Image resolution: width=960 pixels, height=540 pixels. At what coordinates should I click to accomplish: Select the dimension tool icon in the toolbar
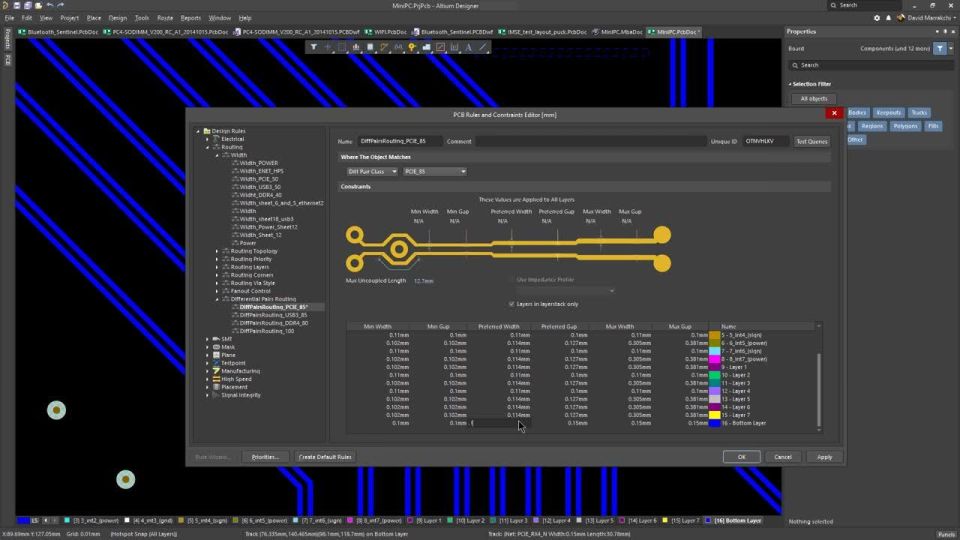(x=454, y=47)
